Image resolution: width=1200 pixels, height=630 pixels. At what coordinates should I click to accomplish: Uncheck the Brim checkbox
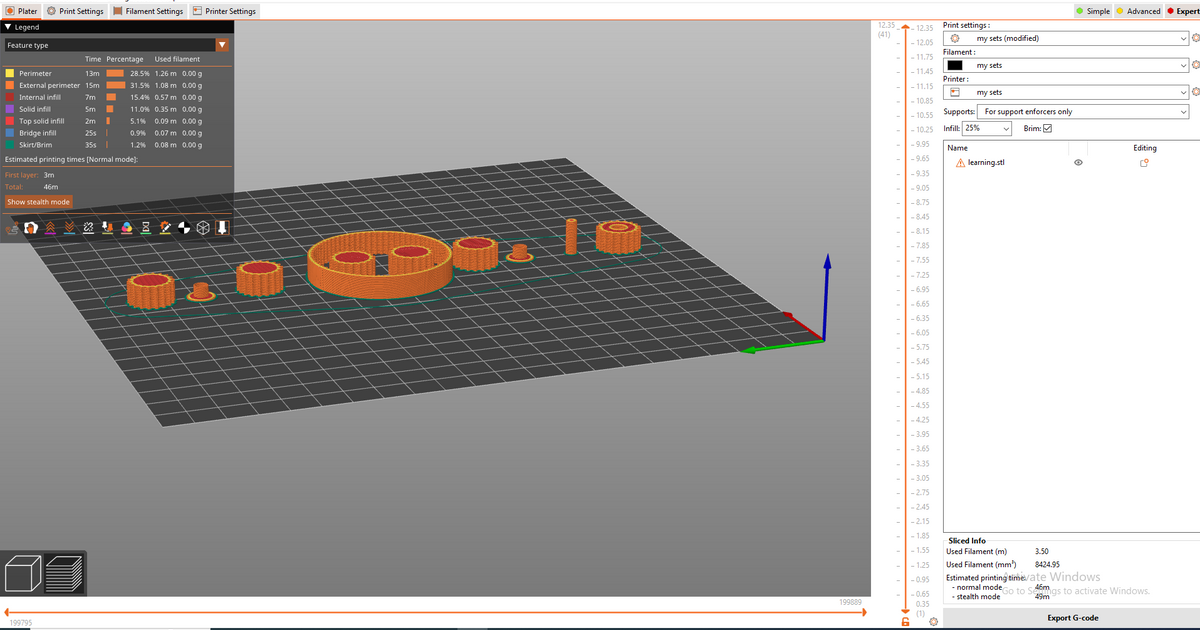click(1047, 128)
